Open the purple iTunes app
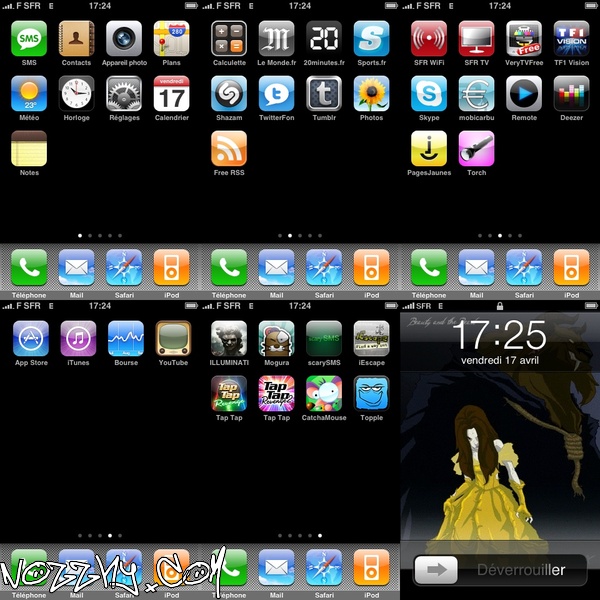 click(78, 339)
